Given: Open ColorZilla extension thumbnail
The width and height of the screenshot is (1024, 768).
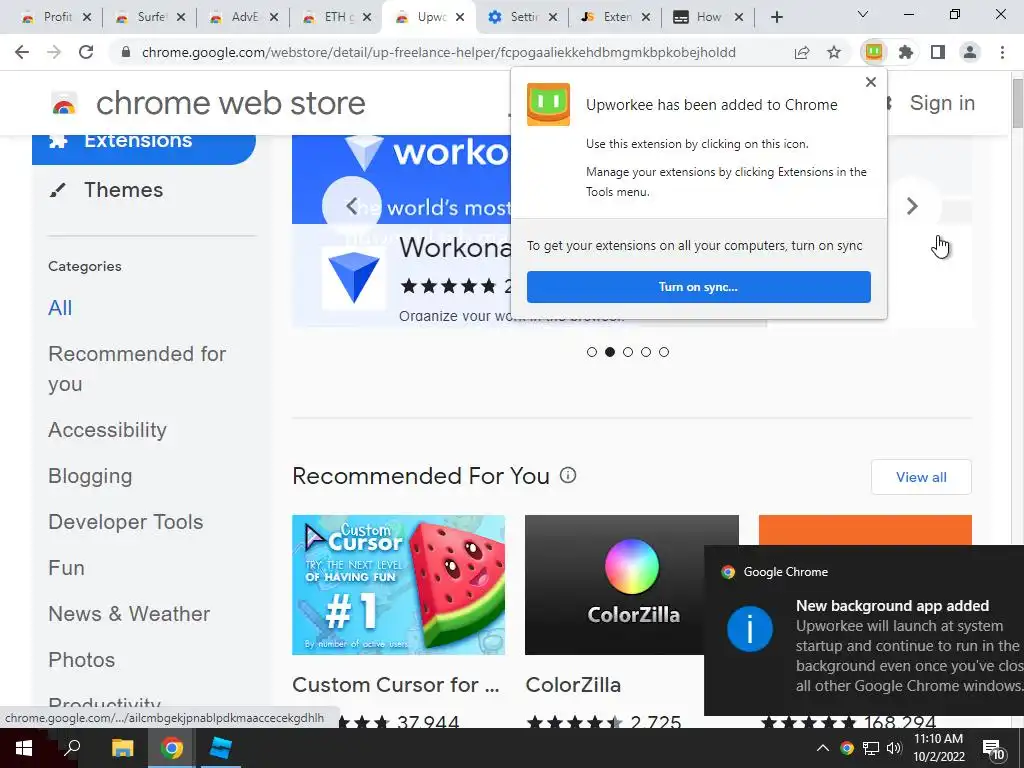Looking at the screenshot, I should 632,585.
